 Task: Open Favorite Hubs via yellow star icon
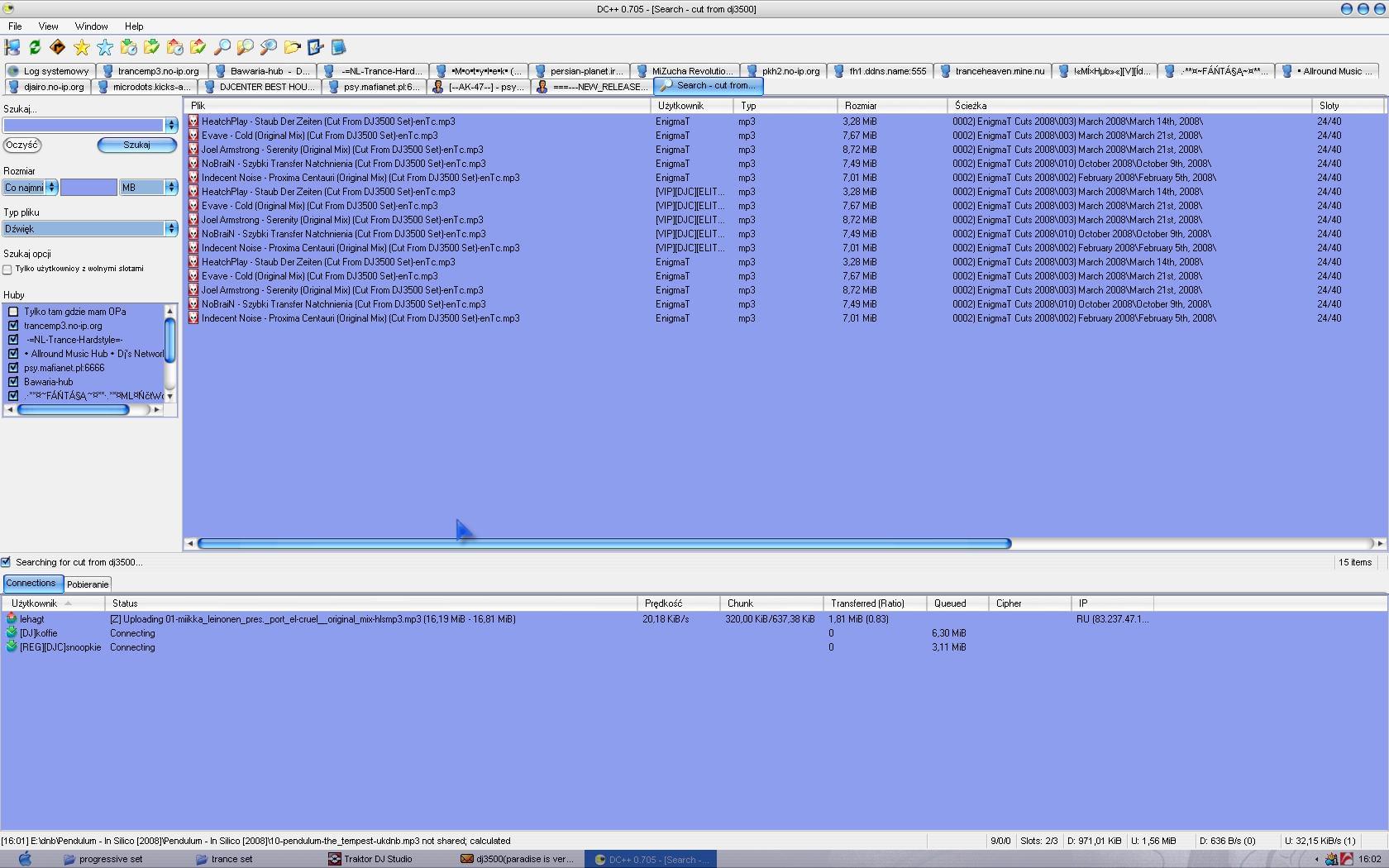(x=81, y=48)
